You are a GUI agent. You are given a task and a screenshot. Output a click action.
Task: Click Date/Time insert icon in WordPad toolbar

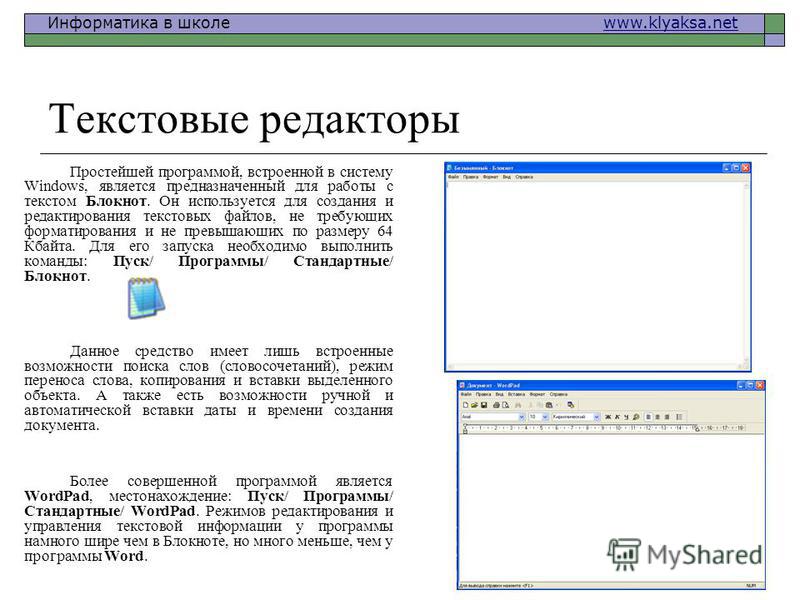tap(570, 405)
